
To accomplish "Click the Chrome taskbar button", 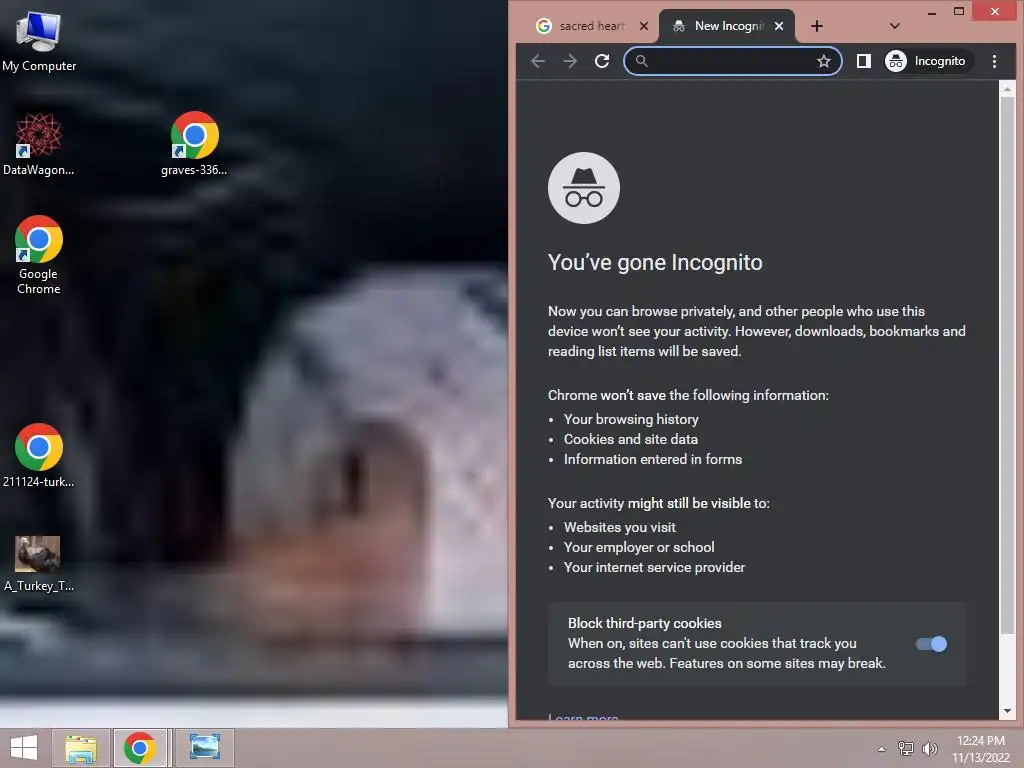I will (x=140, y=748).
